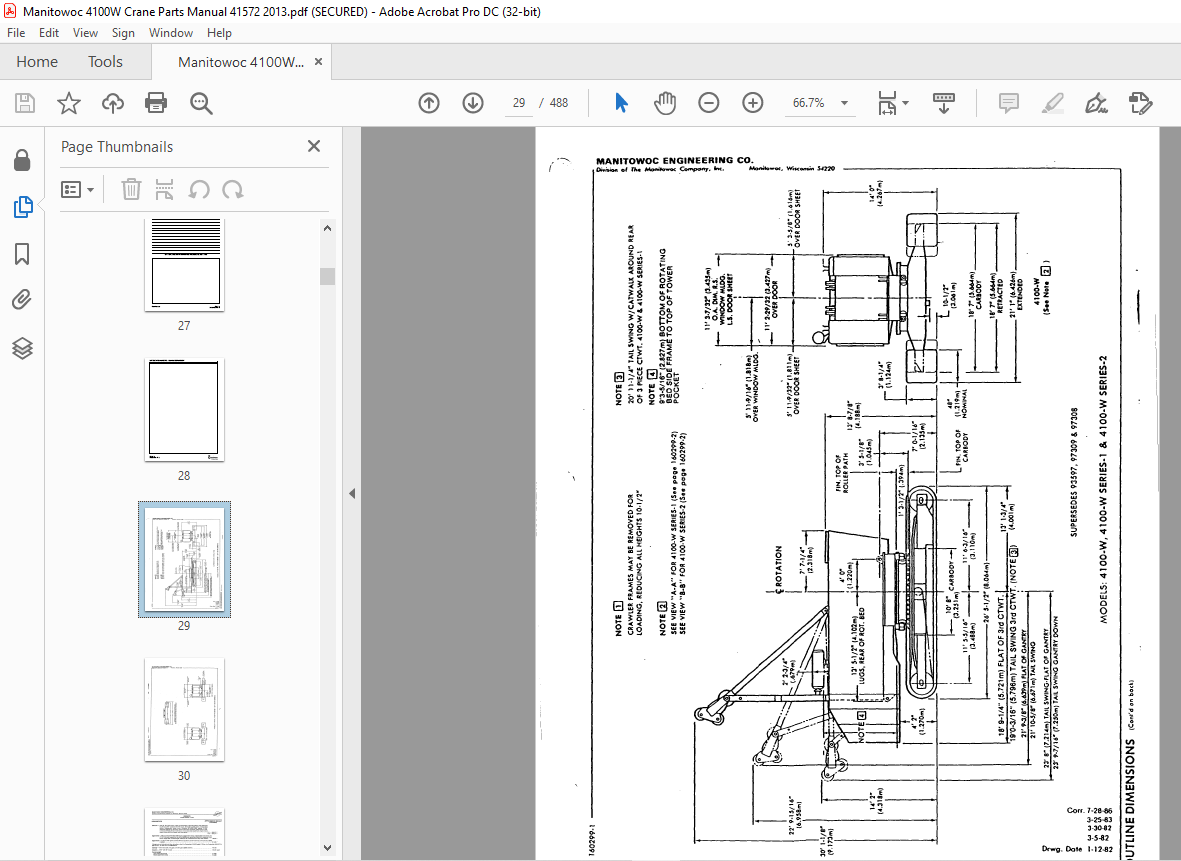Click the thumbnails scrollbar handle
This screenshot has width=1181, height=861.
(x=327, y=276)
